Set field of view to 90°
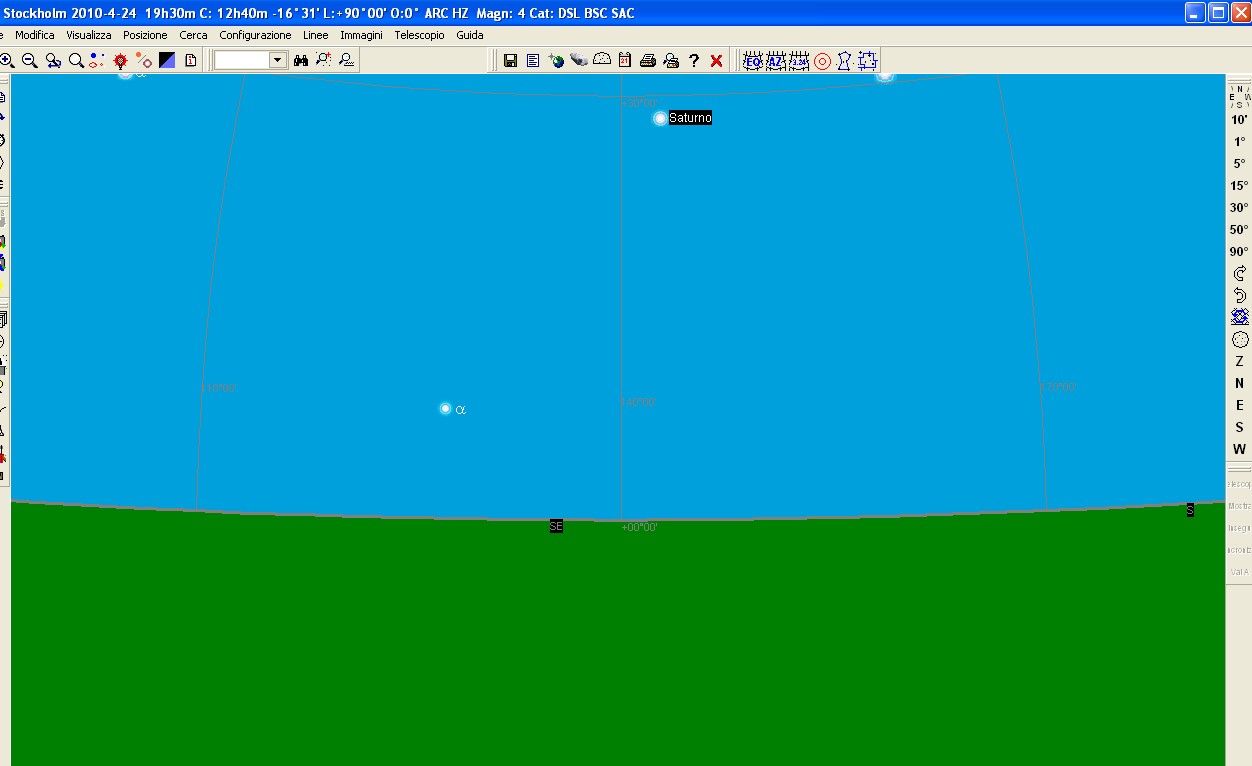This screenshot has width=1252, height=766. point(1239,252)
